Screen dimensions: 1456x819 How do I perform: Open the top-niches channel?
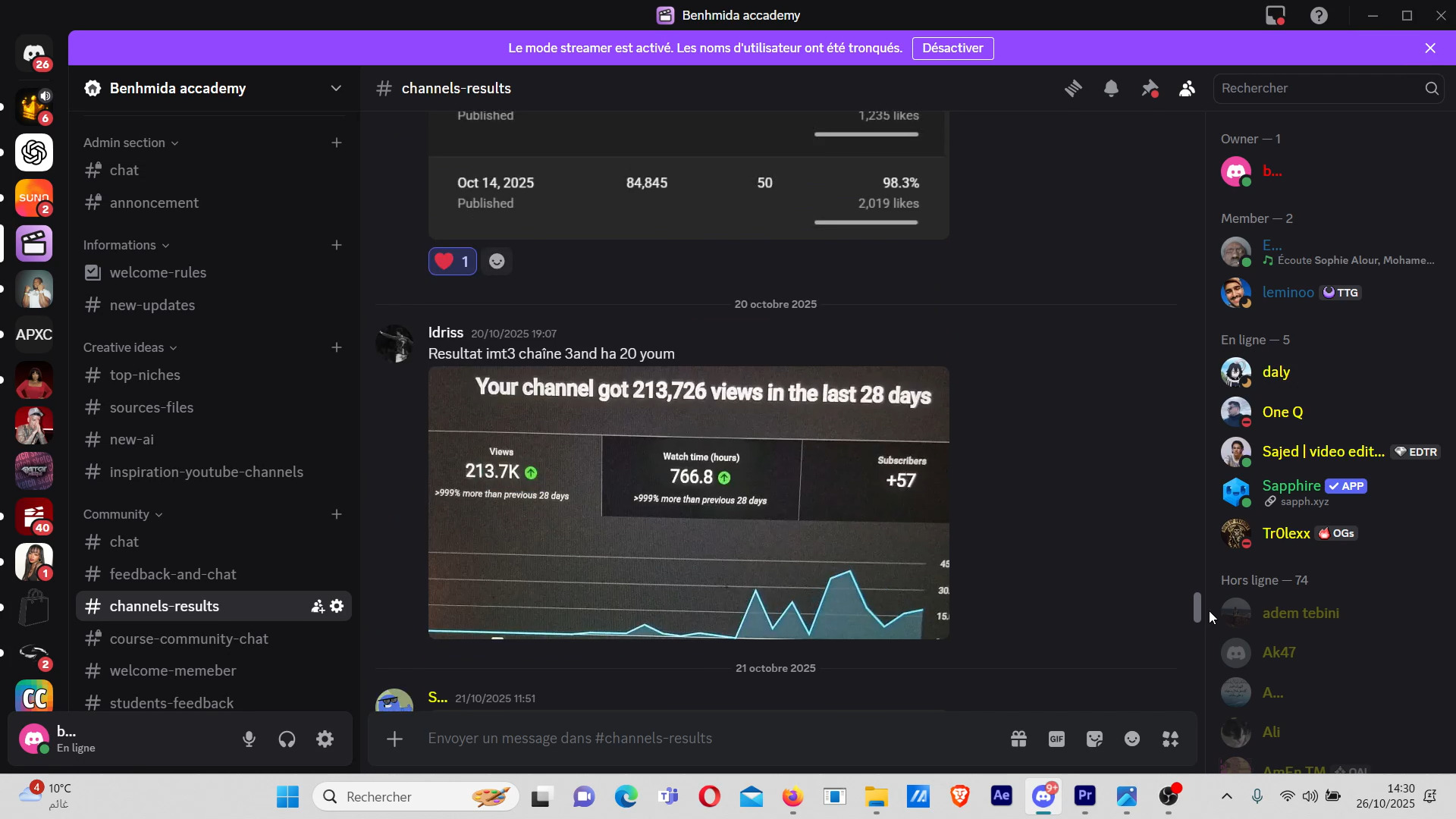pos(145,375)
